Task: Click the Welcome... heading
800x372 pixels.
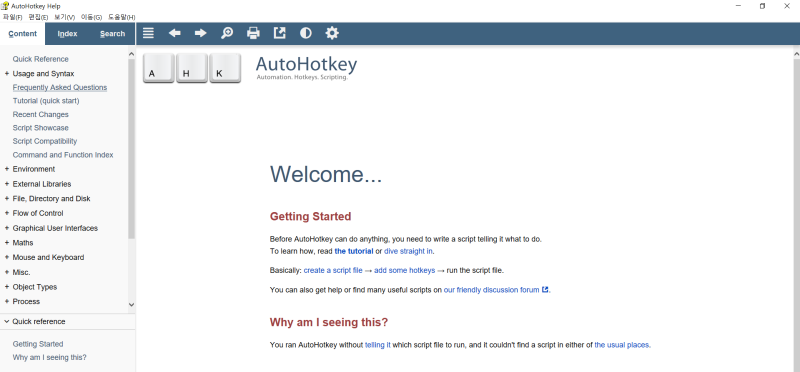Action: [326, 175]
